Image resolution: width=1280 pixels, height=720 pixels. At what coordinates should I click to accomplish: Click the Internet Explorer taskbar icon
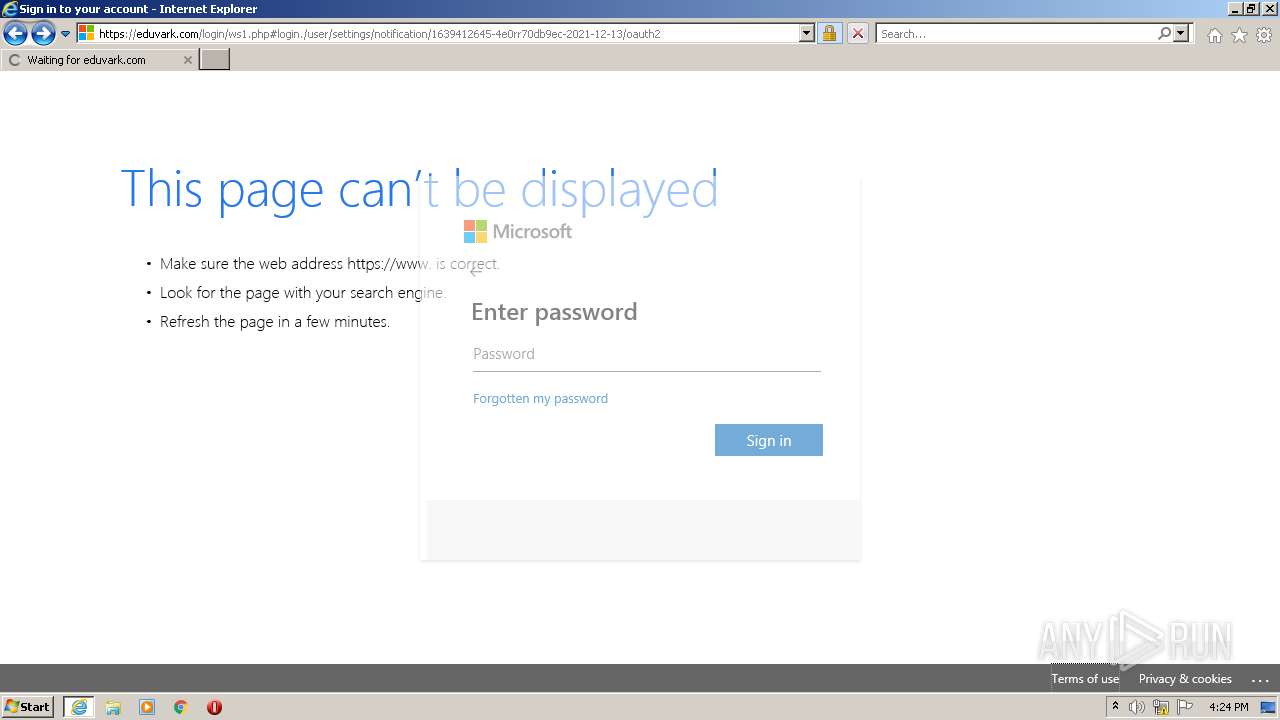click(x=79, y=707)
